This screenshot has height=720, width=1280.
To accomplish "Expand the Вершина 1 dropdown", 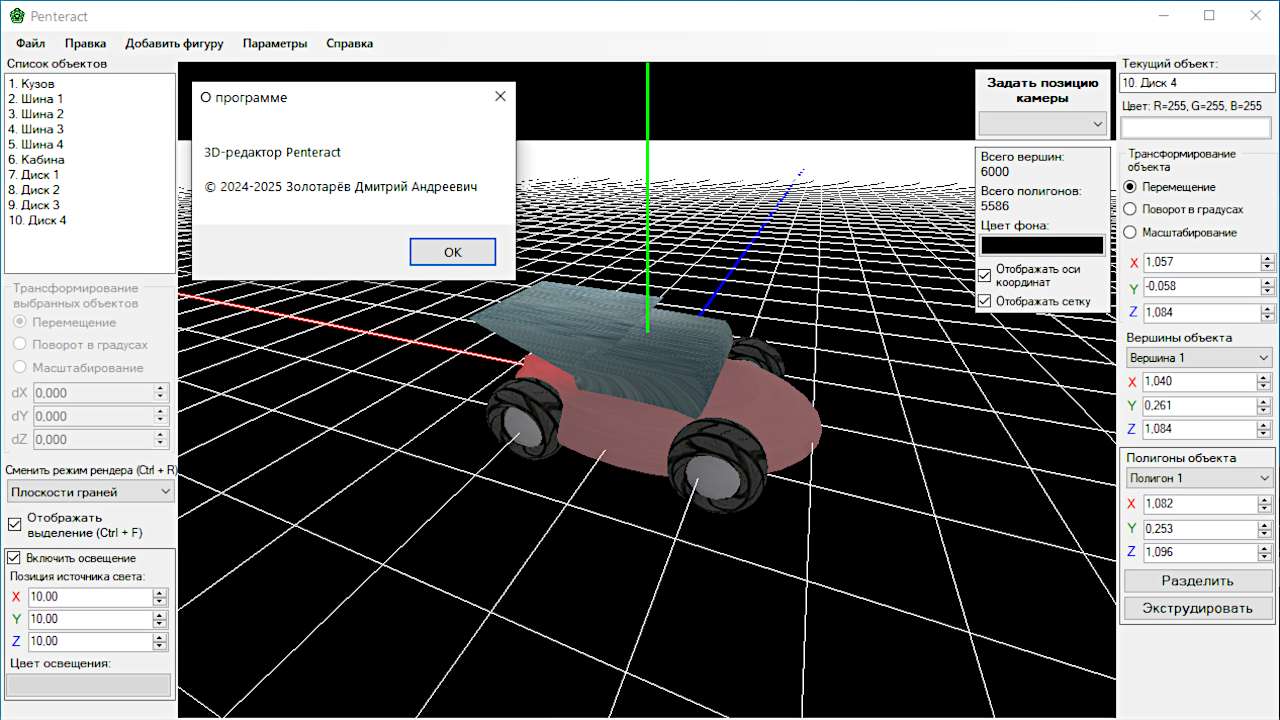I will [x=1197, y=358].
